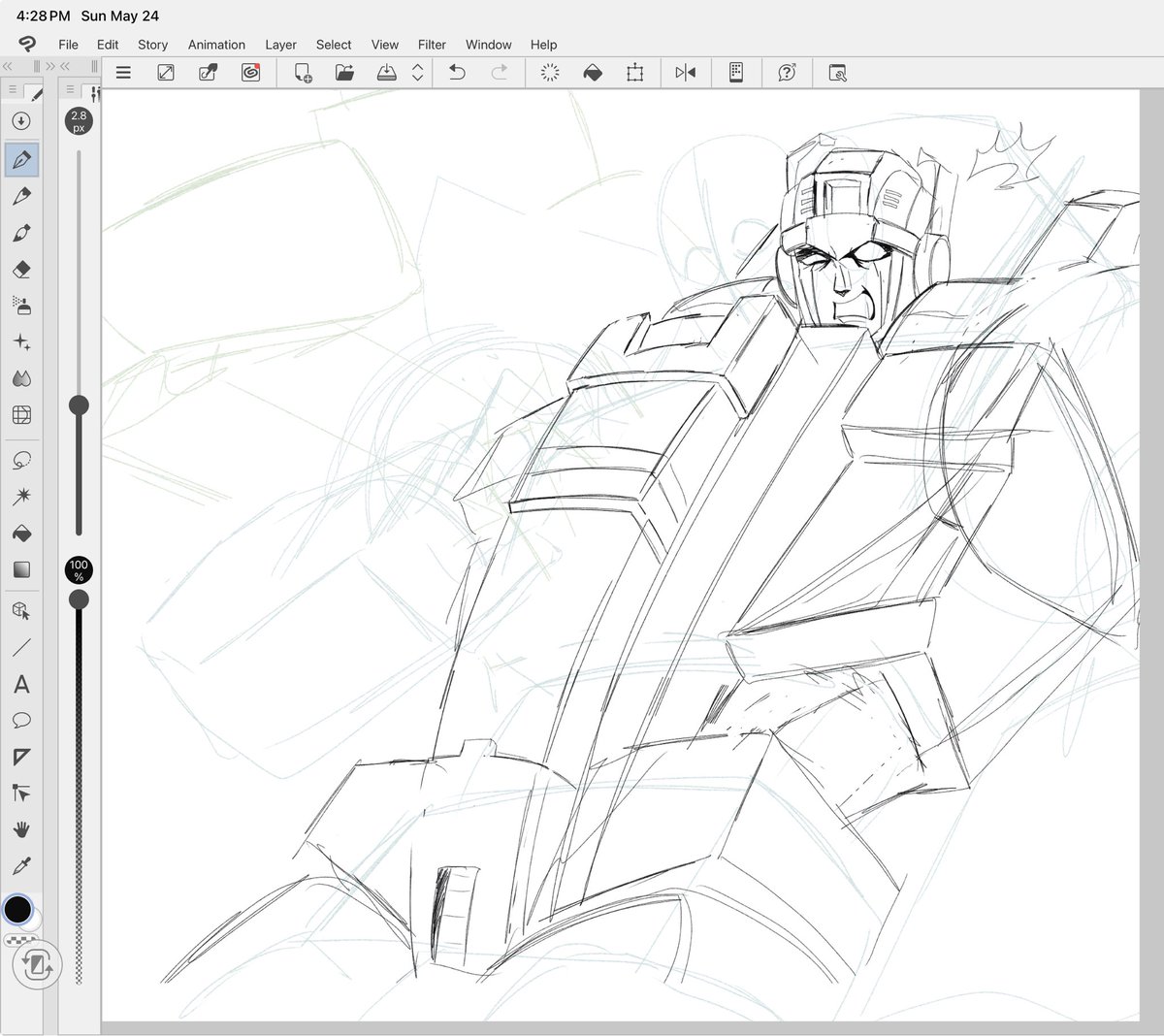Image resolution: width=1164 pixels, height=1036 pixels.
Task: Click the 100% opacity indicator
Action: tap(79, 570)
